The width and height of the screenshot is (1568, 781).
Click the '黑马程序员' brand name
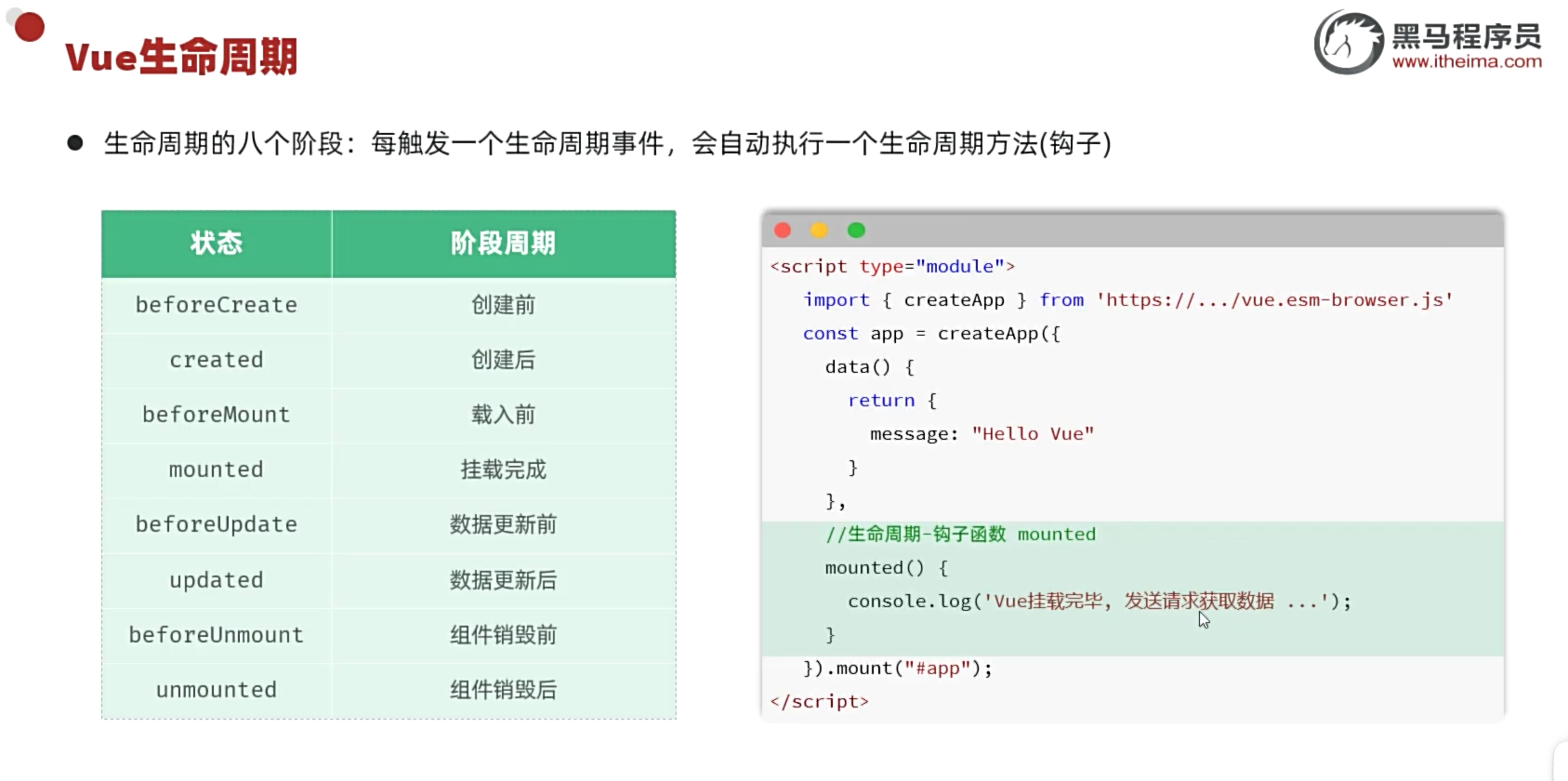pos(1467,36)
